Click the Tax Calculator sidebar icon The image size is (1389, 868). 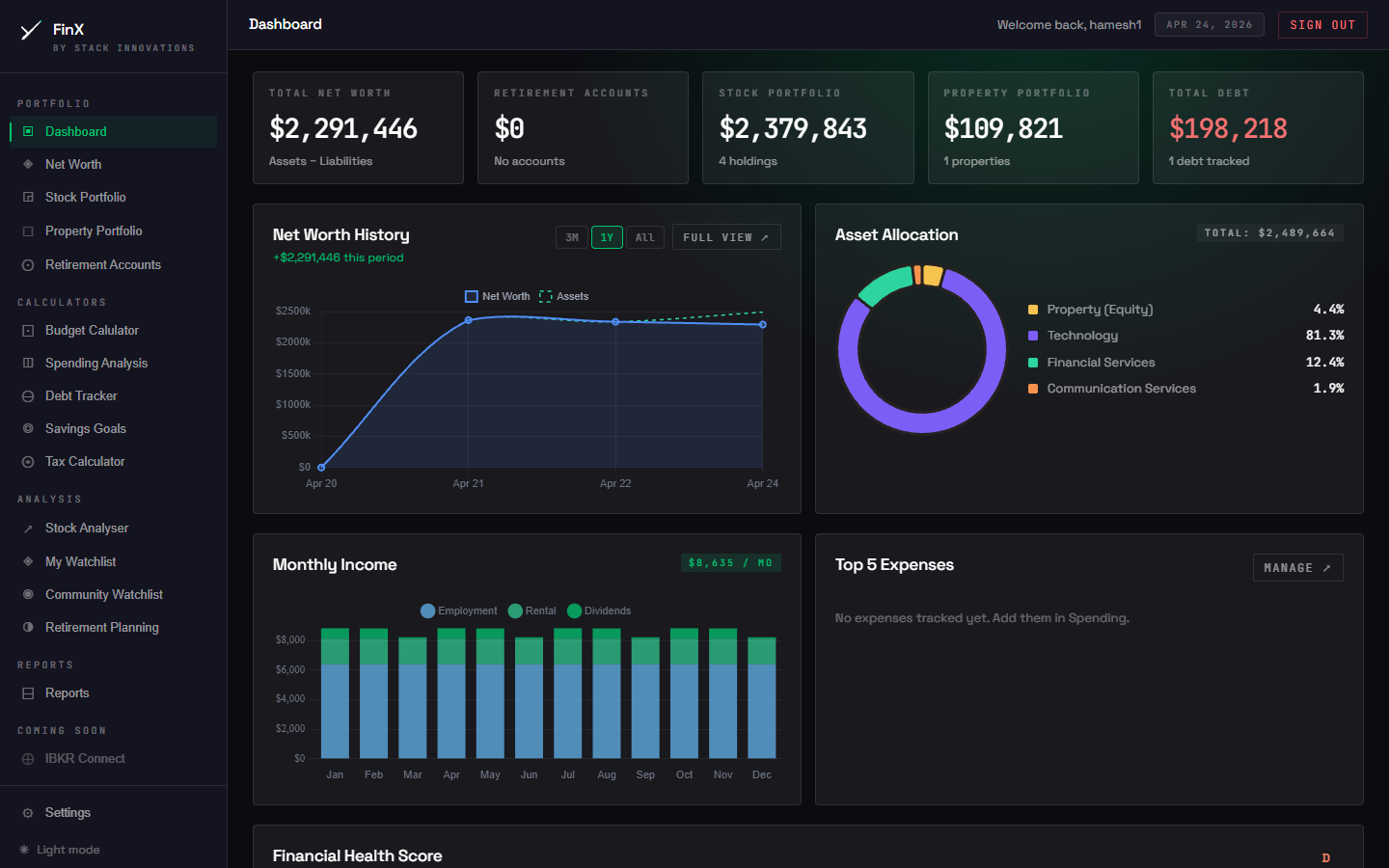click(x=28, y=461)
